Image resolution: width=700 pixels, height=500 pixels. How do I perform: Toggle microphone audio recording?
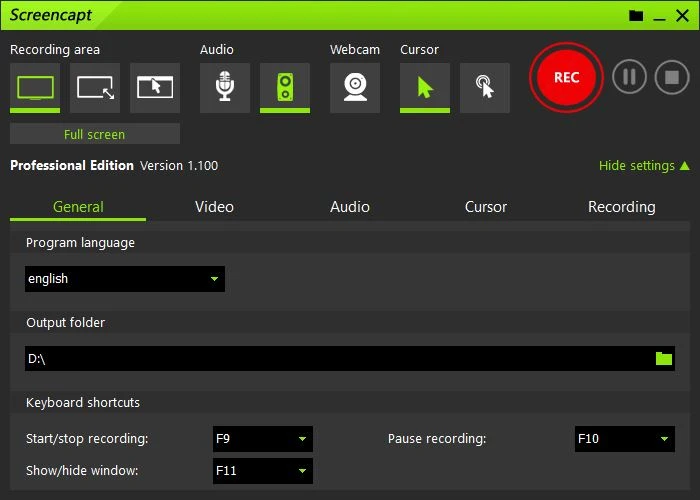[x=225, y=87]
